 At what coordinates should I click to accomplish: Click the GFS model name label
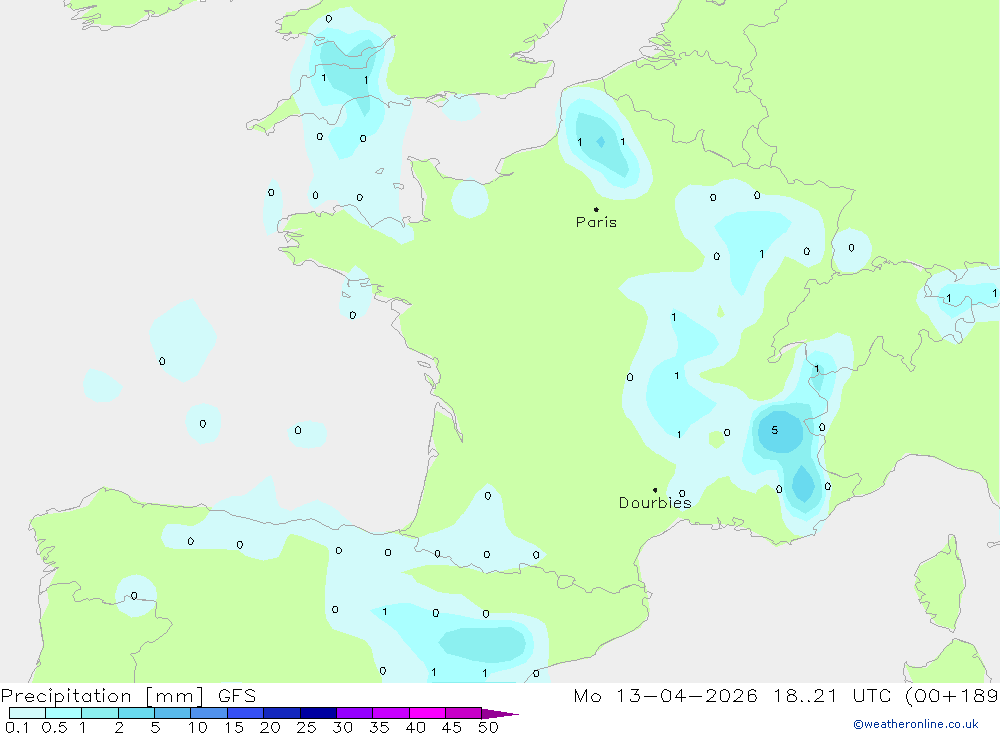pyautogui.click(x=237, y=696)
